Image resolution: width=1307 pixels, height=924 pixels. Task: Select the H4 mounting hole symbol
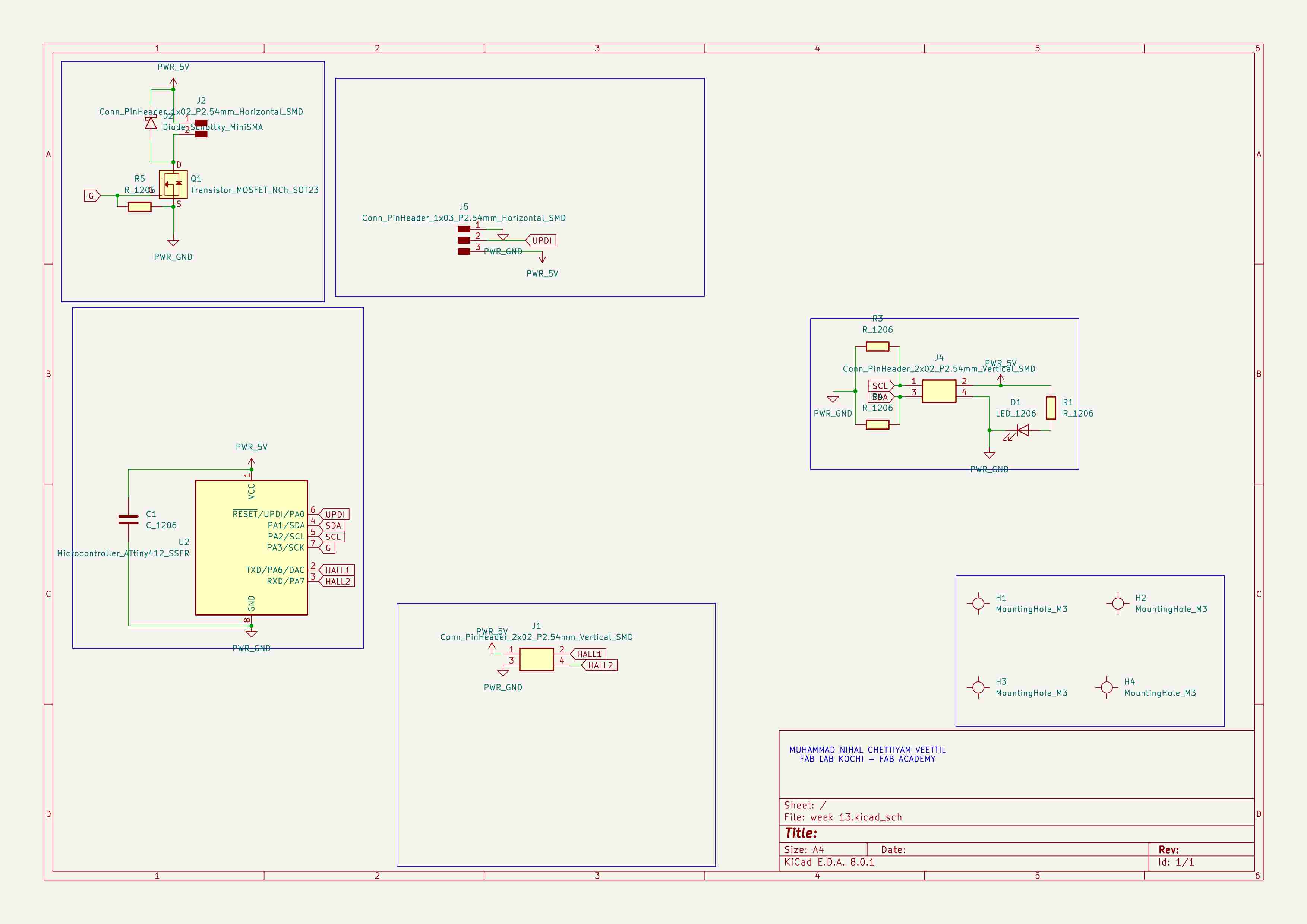coord(1106,687)
